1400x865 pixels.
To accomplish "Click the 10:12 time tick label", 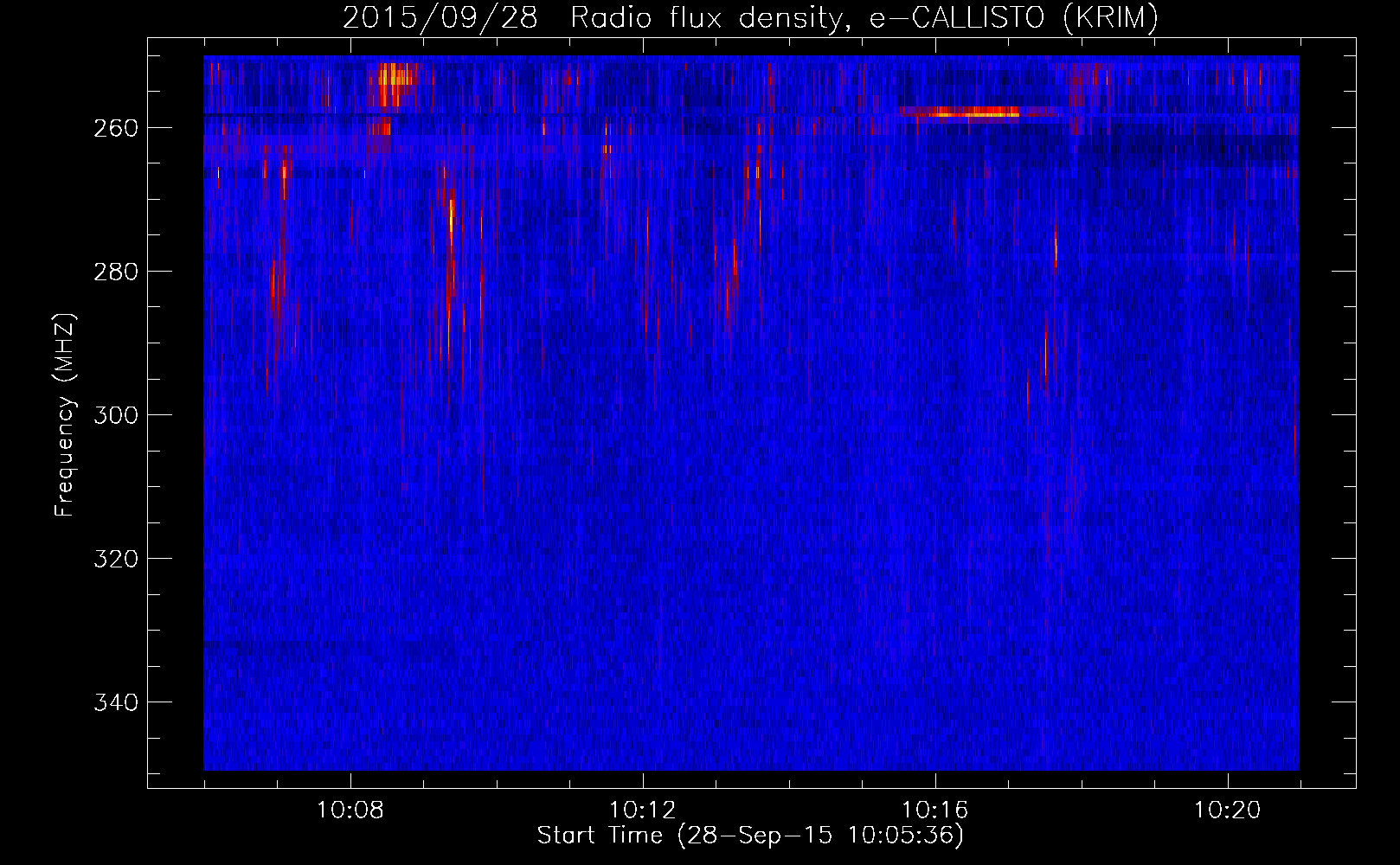I will coord(643,811).
